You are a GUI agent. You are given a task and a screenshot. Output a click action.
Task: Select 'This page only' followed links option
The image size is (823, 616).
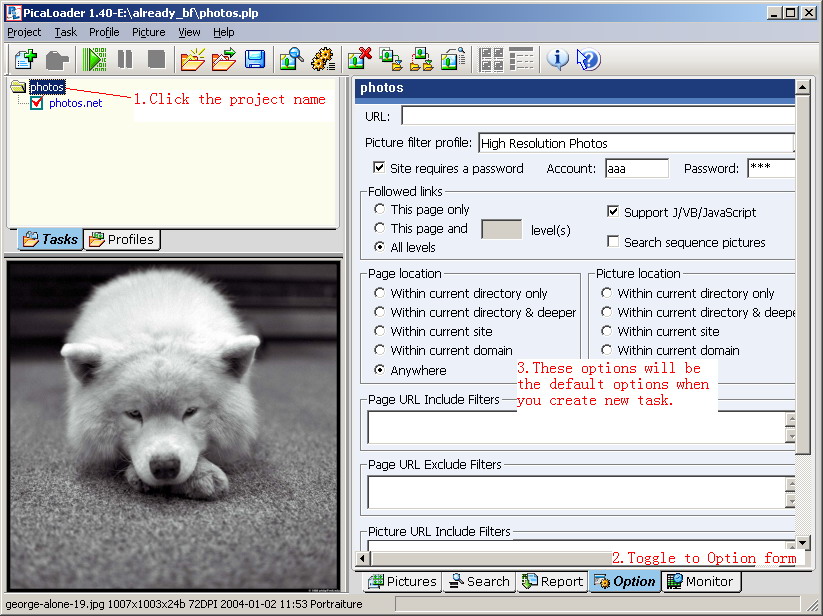tap(379, 209)
